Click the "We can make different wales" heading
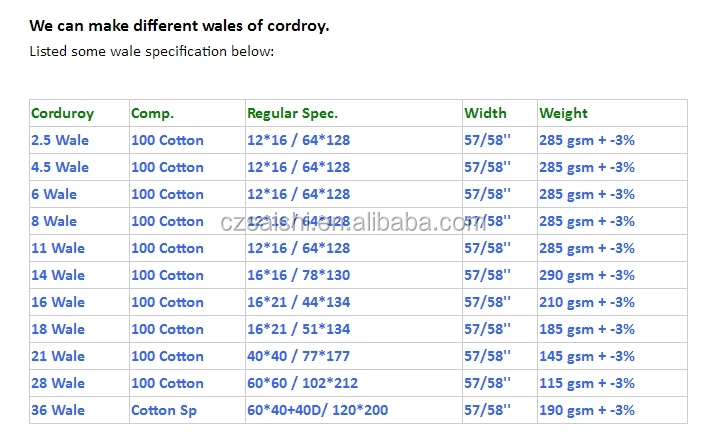The height and width of the screenshot is (441, 705). click(179, 26)
